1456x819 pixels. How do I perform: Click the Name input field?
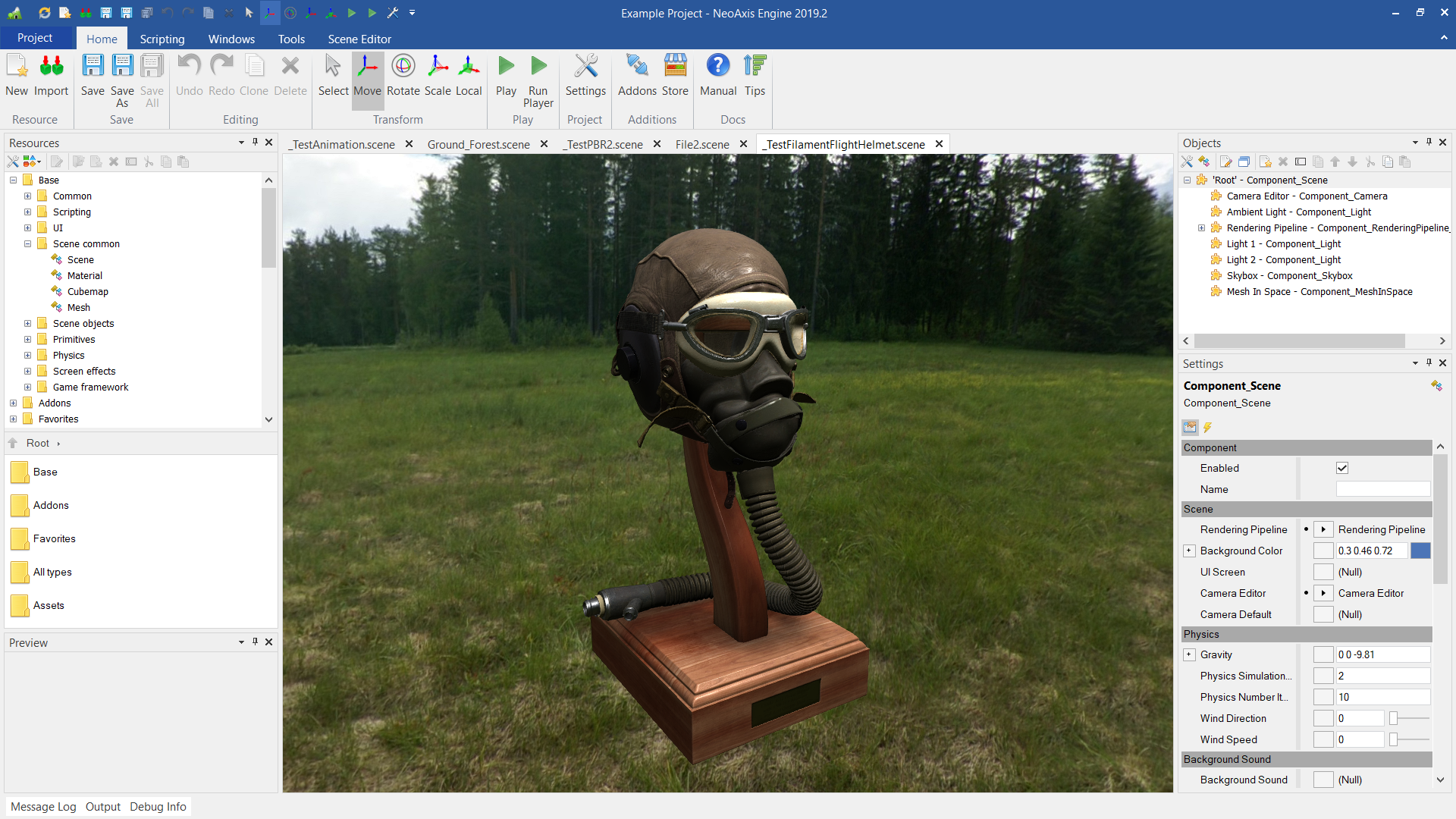tap(1382, 489)
